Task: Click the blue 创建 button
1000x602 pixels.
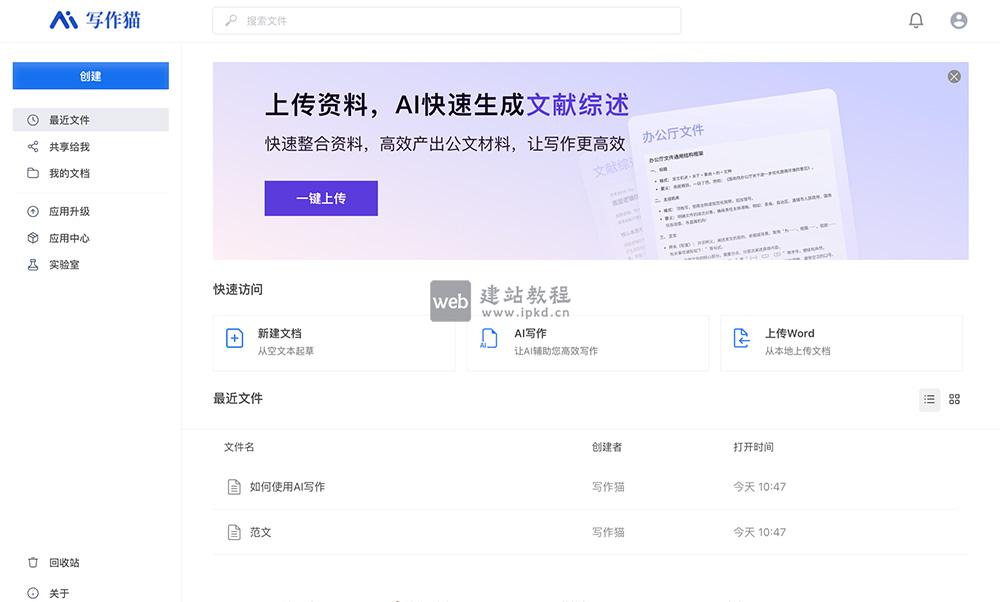Action: (90, 76)
